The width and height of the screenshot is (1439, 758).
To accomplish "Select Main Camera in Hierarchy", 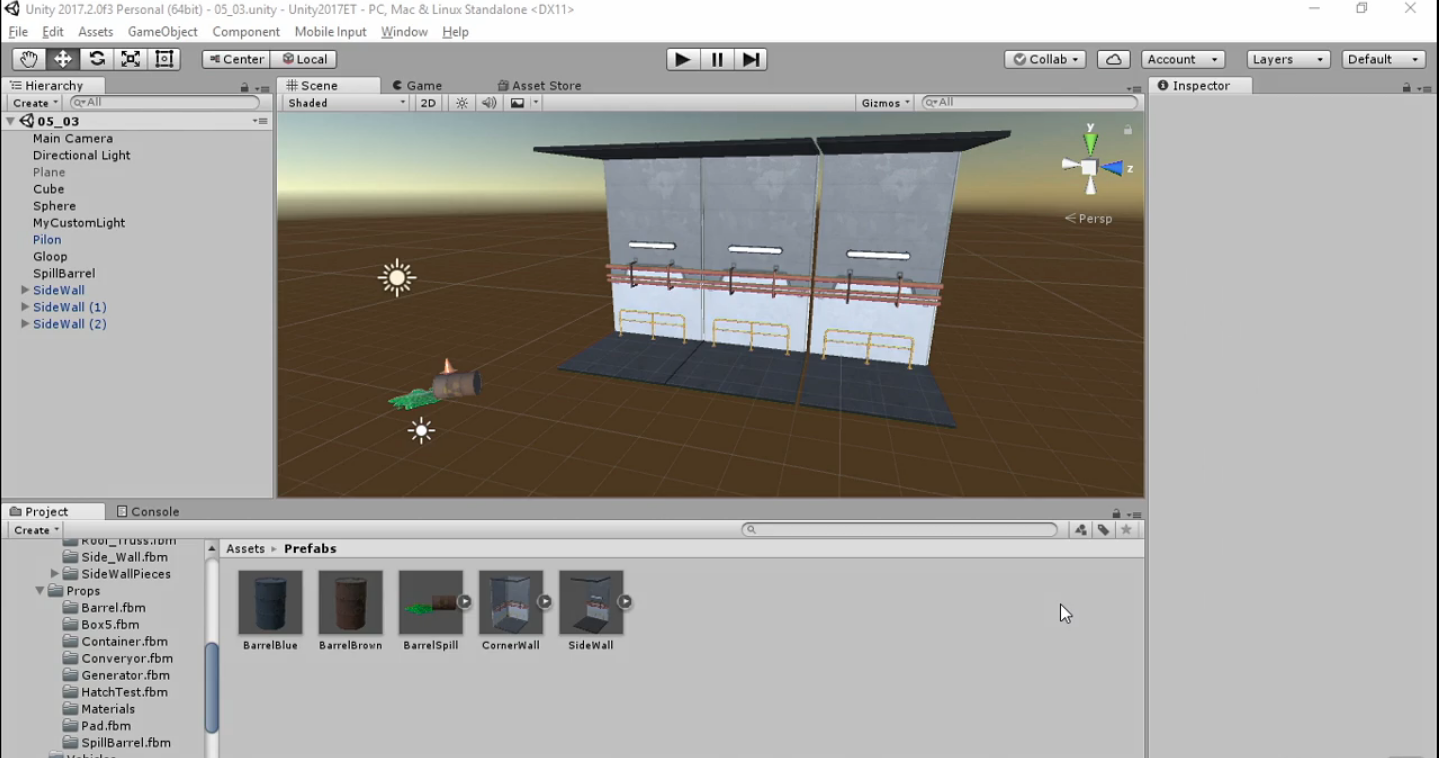I will 73,138.
